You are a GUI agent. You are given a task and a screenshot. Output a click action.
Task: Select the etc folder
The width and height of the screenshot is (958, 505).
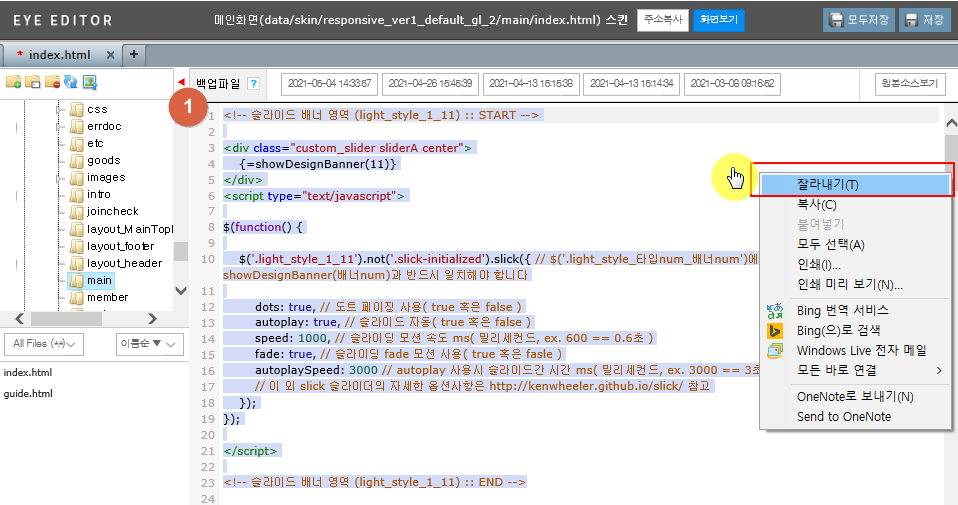tap(95, 144)
